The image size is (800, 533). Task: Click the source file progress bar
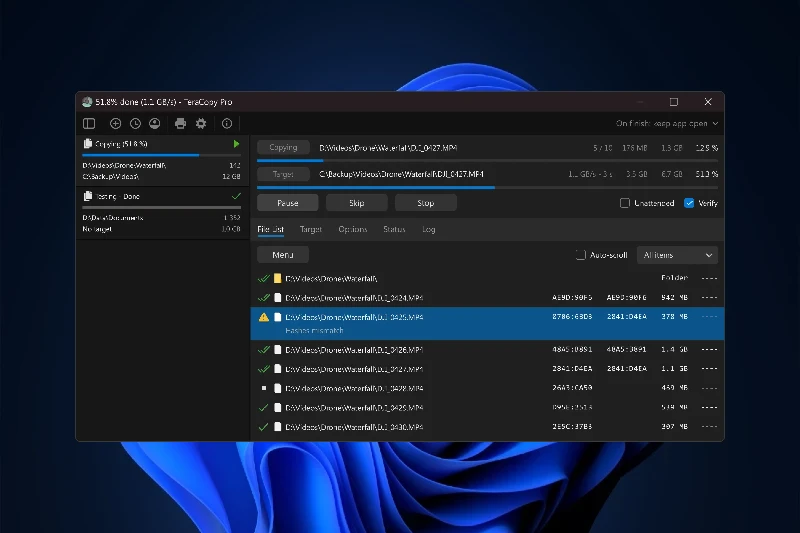click(x=487, y=161)
